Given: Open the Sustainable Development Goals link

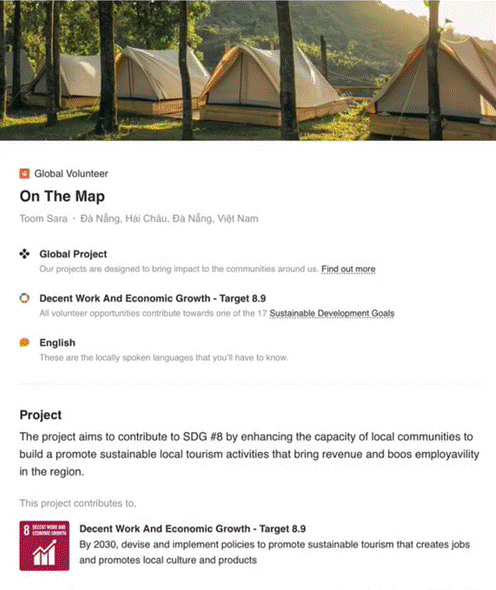Looking at the screenshot, I should coord(332,313).
